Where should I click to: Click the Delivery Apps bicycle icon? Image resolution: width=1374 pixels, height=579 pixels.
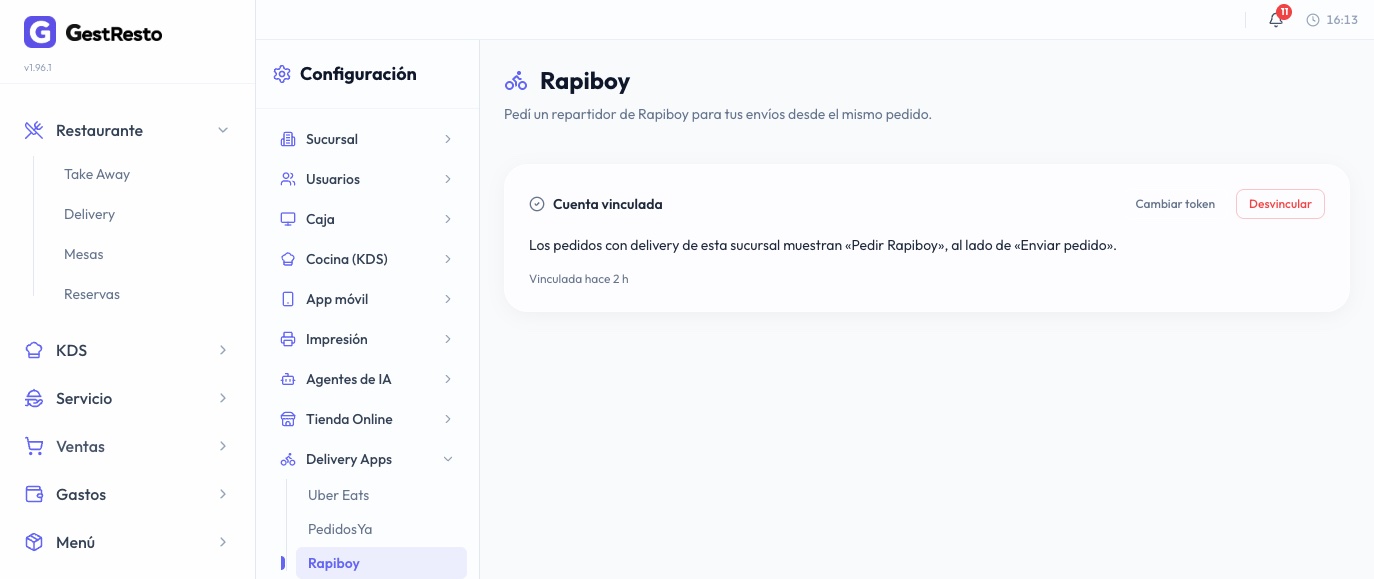pyautogui.click(x=288, y=459)
